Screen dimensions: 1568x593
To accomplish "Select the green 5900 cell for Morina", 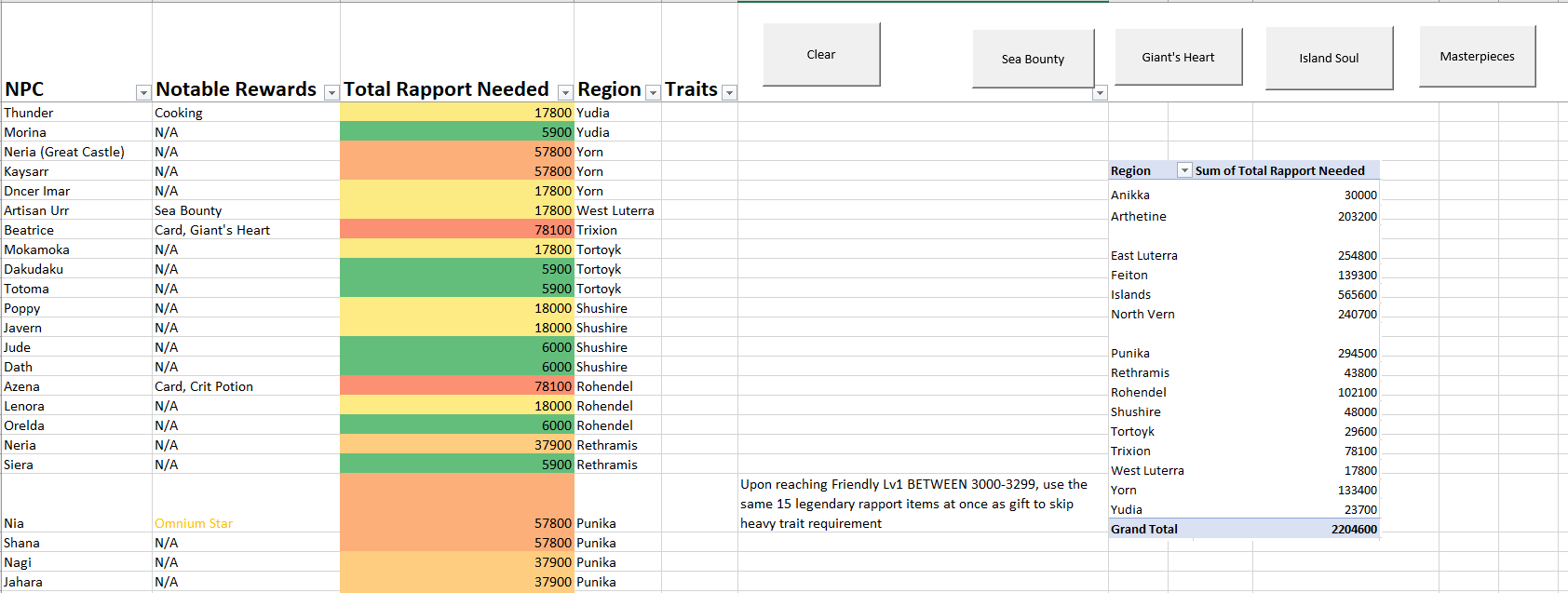I will (457, 132).
